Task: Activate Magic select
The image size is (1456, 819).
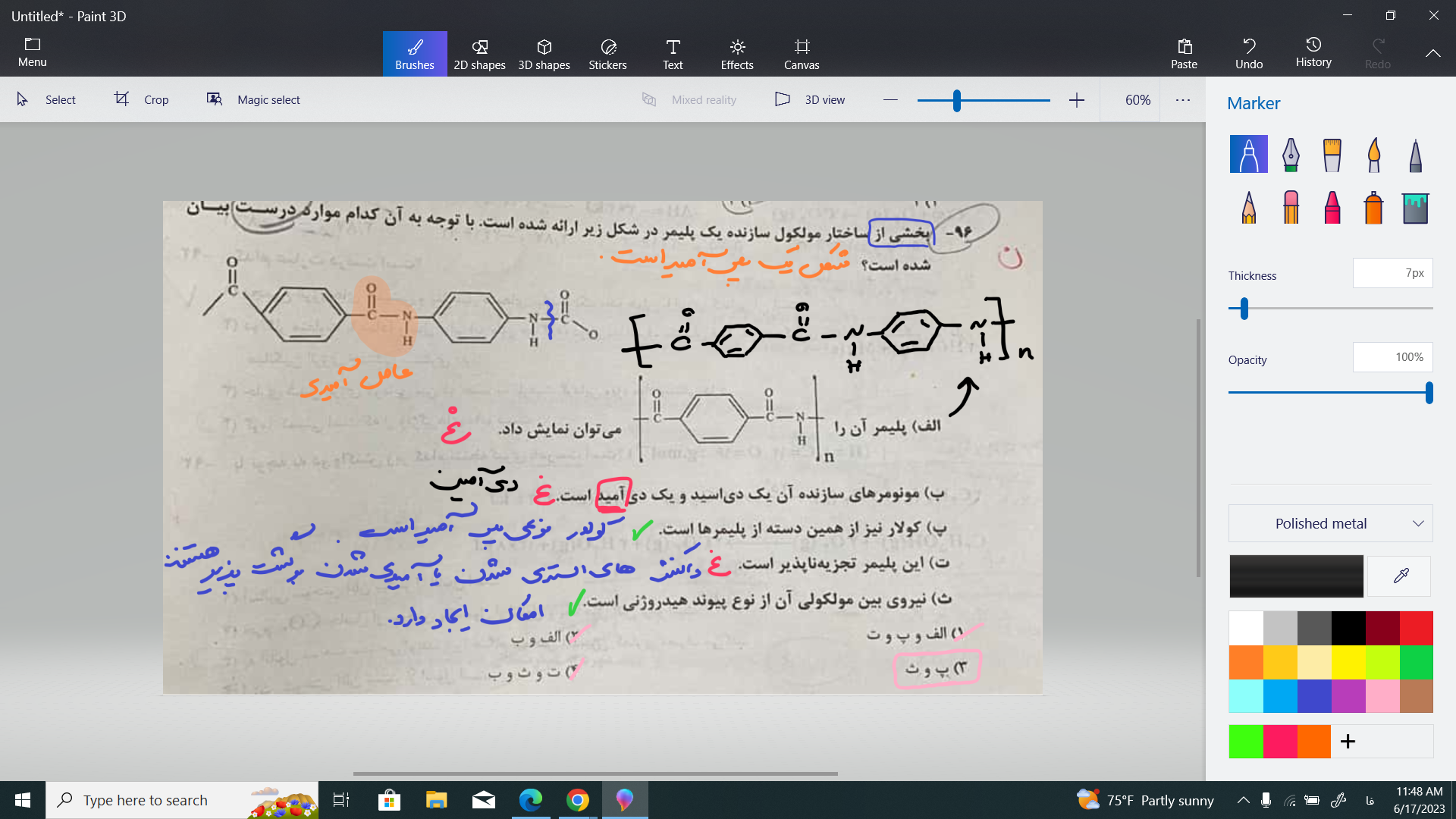Action: point(253,99)
